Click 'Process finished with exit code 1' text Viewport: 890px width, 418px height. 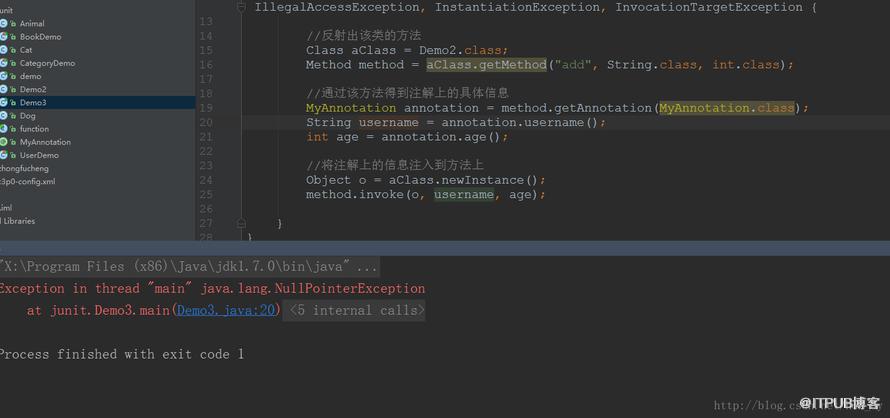[121, 354]
